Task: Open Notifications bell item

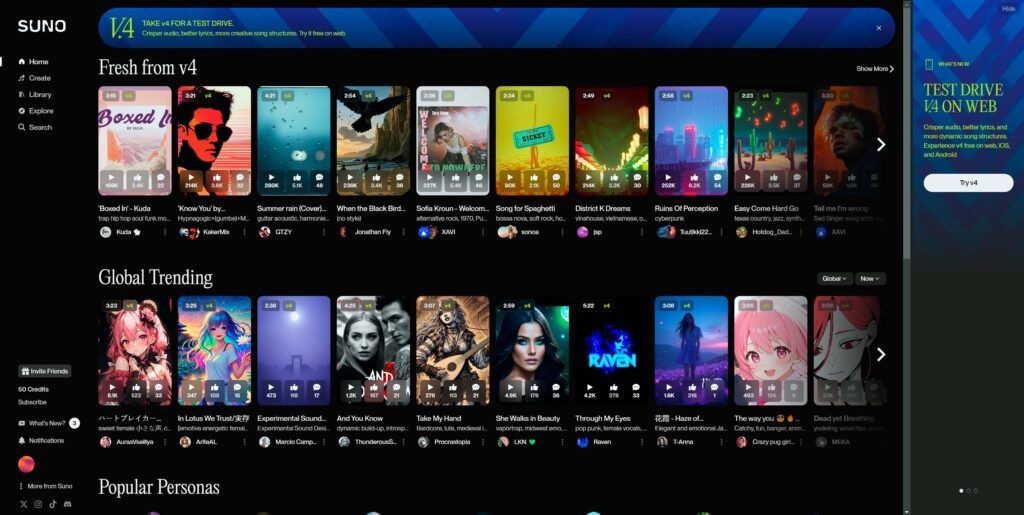Action: 41,441
